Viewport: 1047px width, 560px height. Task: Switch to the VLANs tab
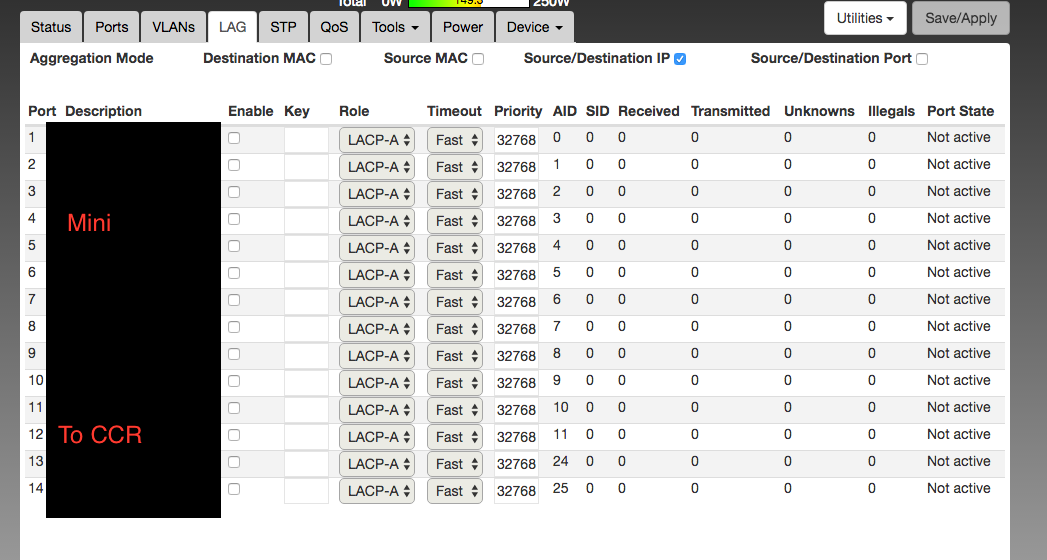[x=173, y=27]
